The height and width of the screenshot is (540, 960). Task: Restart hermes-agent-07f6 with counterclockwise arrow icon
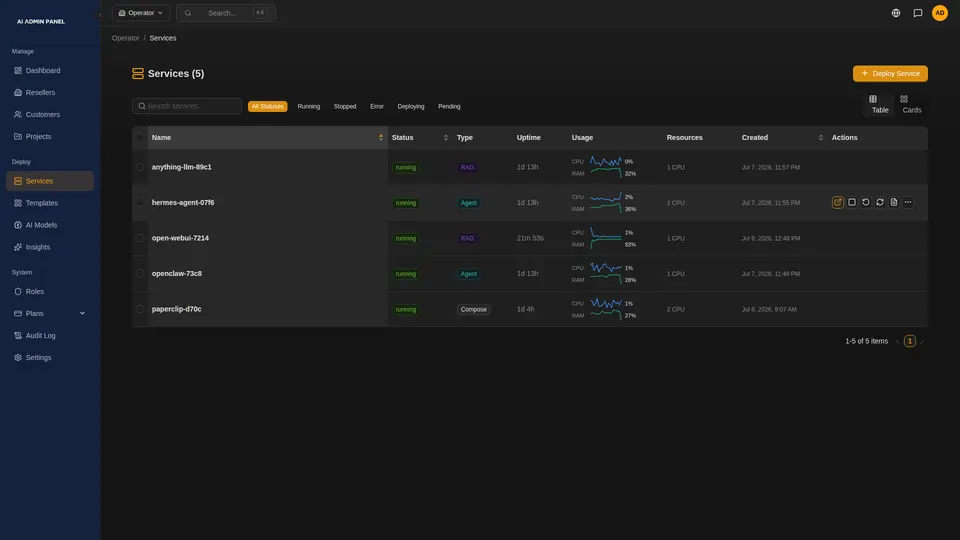[866, 202]
